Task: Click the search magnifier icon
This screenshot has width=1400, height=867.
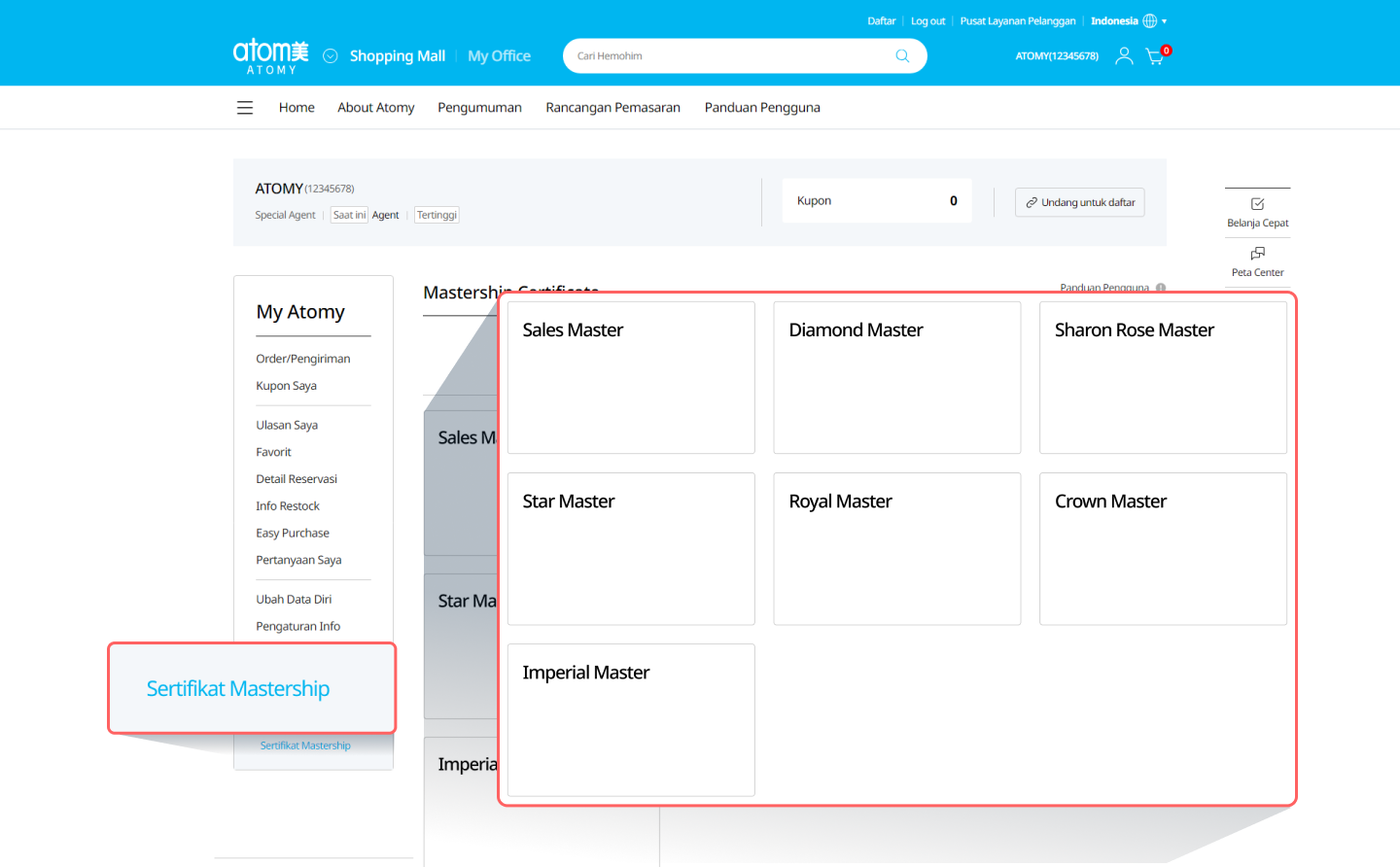Action: (902, 56)
